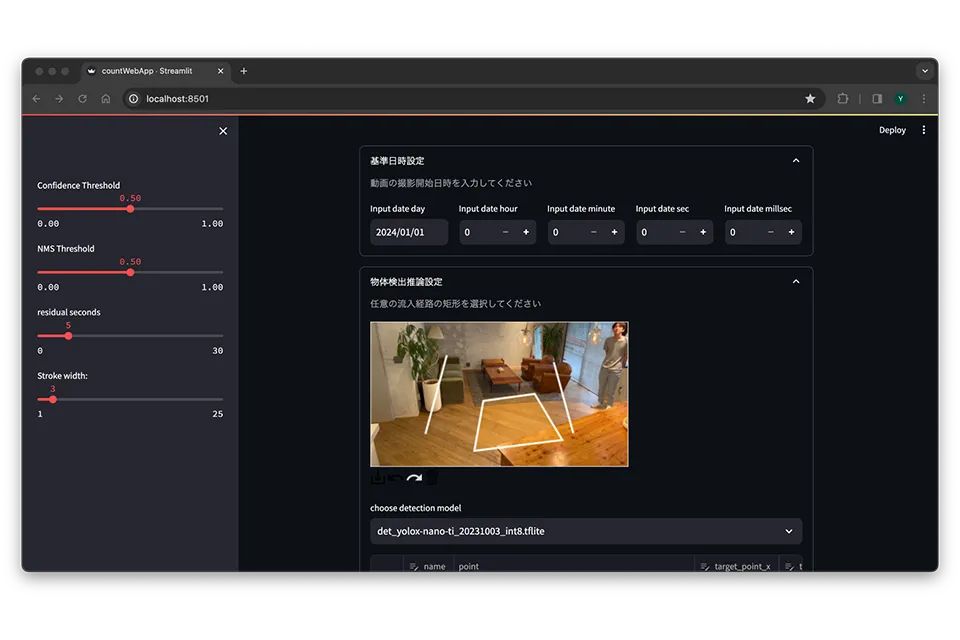Decrease the Input date millsec value
Screen dimensions: 960x640
(x=770, y=232)
